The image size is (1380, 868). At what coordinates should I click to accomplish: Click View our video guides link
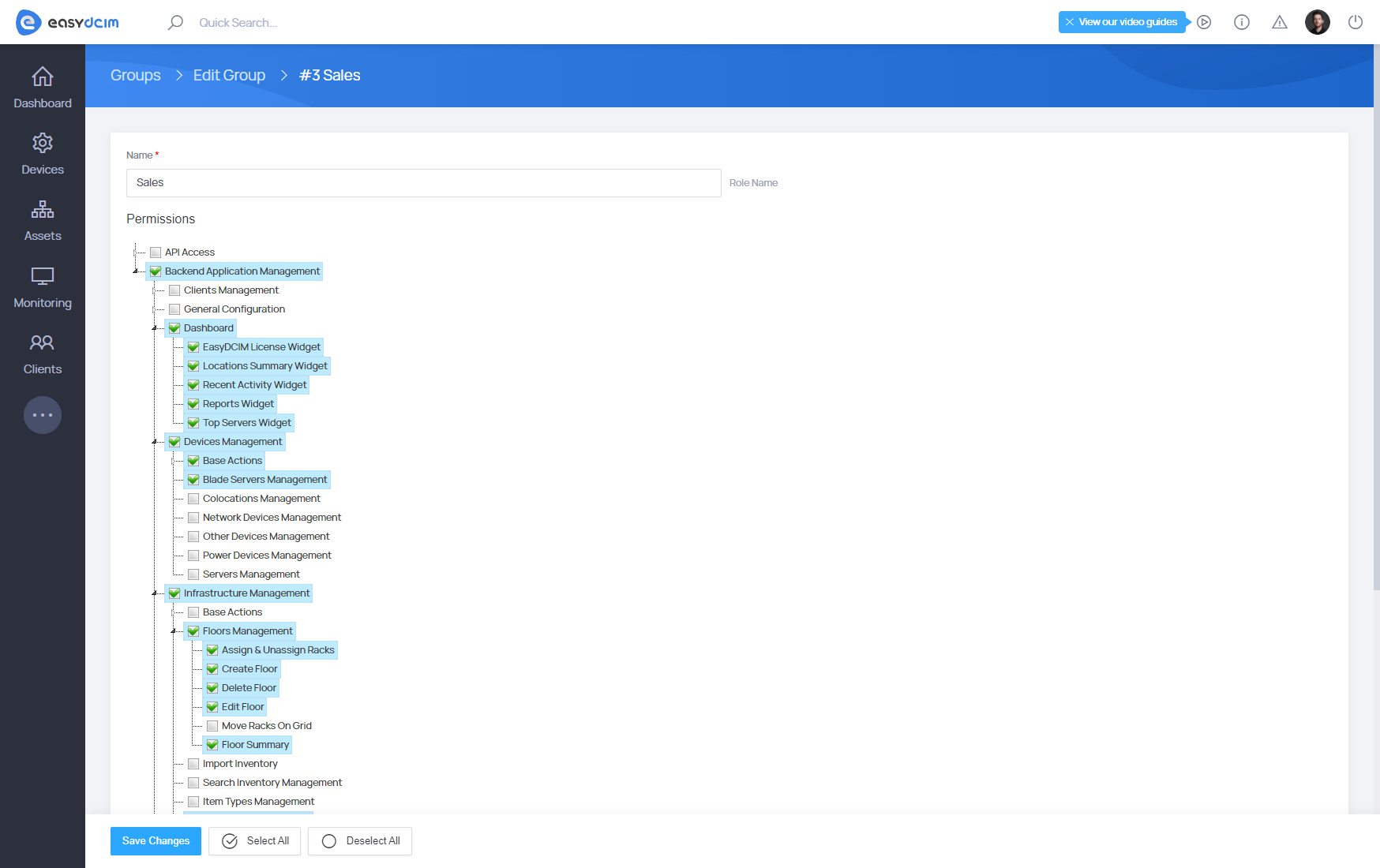(x=1128, y=22)
